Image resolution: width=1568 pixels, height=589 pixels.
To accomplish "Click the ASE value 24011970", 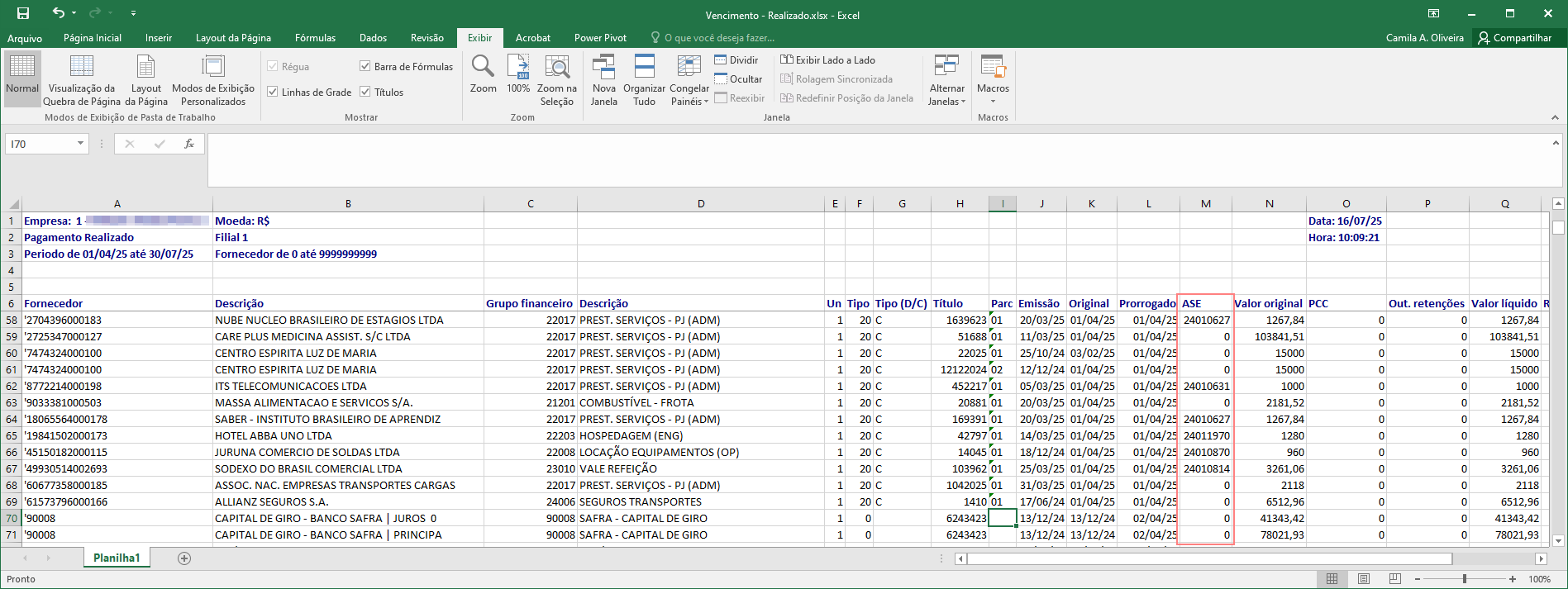I will pos(1206,435).
